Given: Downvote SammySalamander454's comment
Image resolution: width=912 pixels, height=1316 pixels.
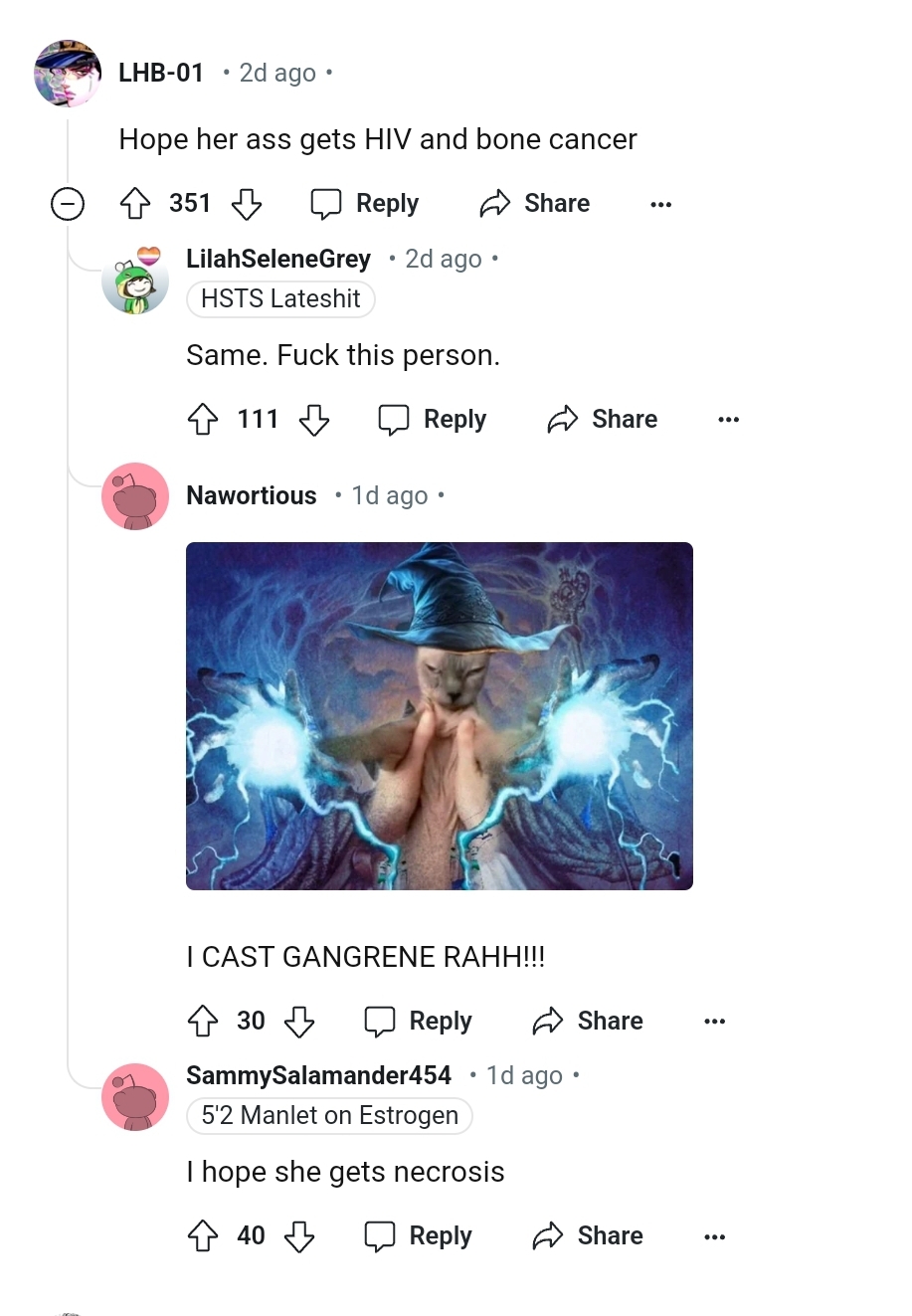Looking at the screenshot, I should point(299,1236).
